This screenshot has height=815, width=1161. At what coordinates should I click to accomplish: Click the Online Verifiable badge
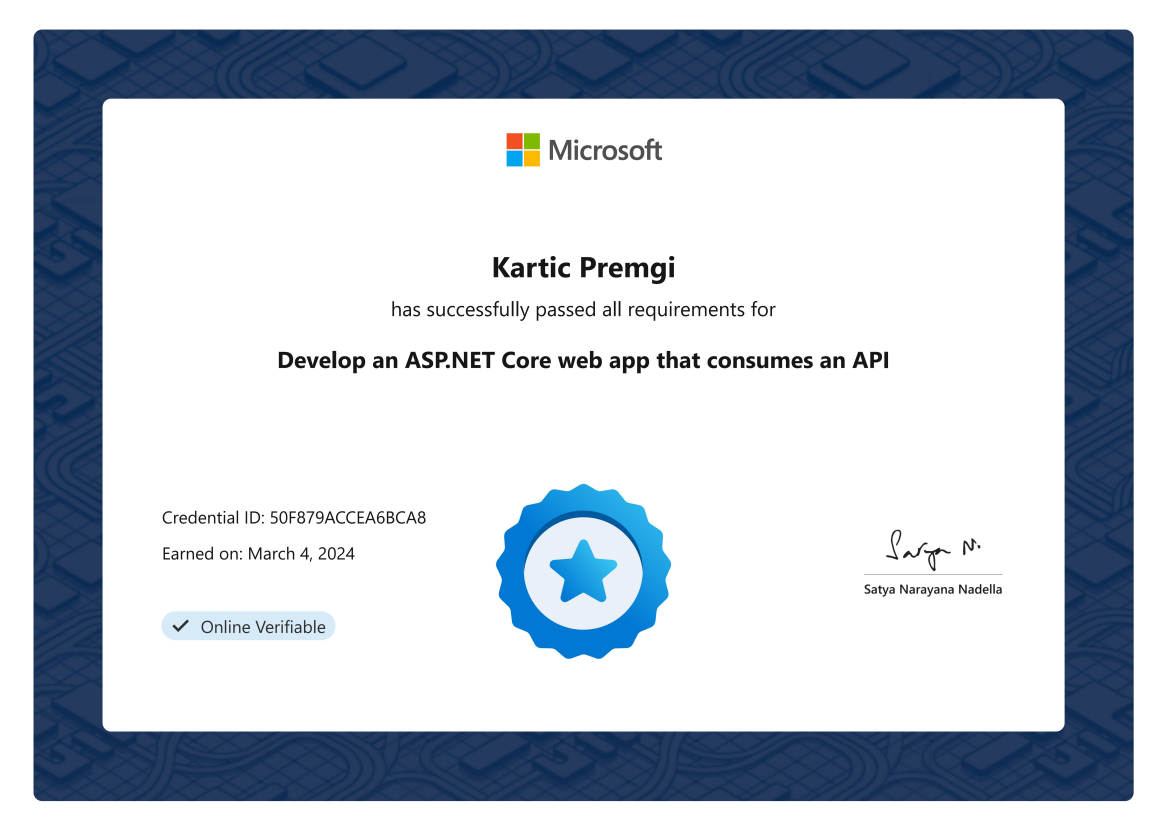point(249,626)
